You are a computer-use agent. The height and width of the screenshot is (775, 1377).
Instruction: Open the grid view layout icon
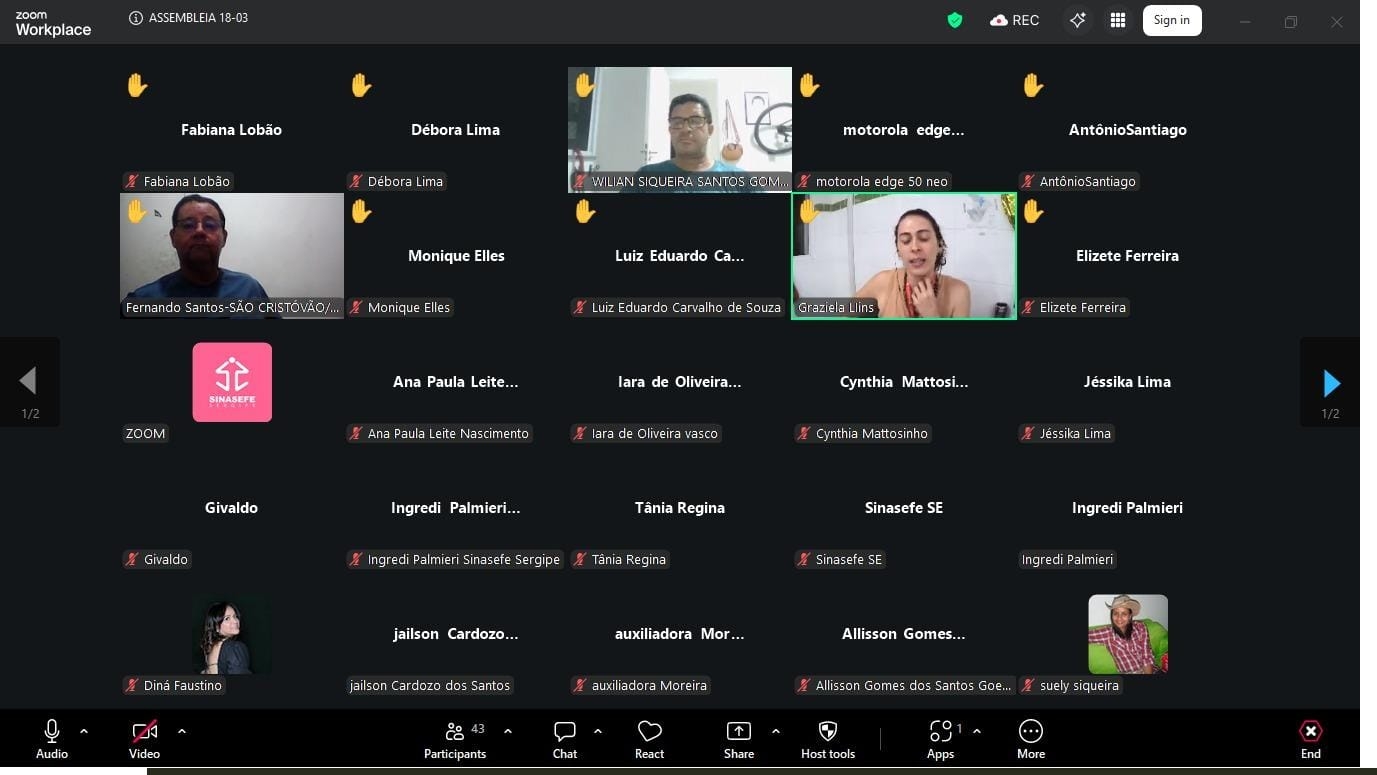[1118, 20]
